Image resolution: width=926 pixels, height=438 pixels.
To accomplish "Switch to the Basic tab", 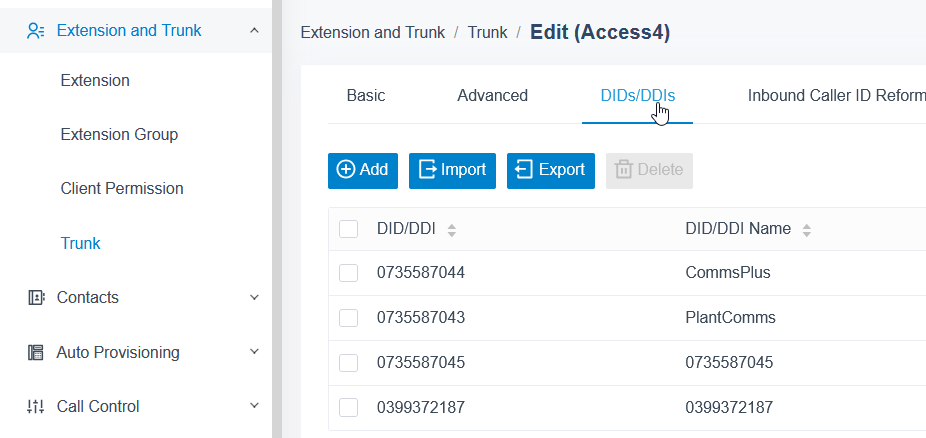I will click(x=366, y=96).
